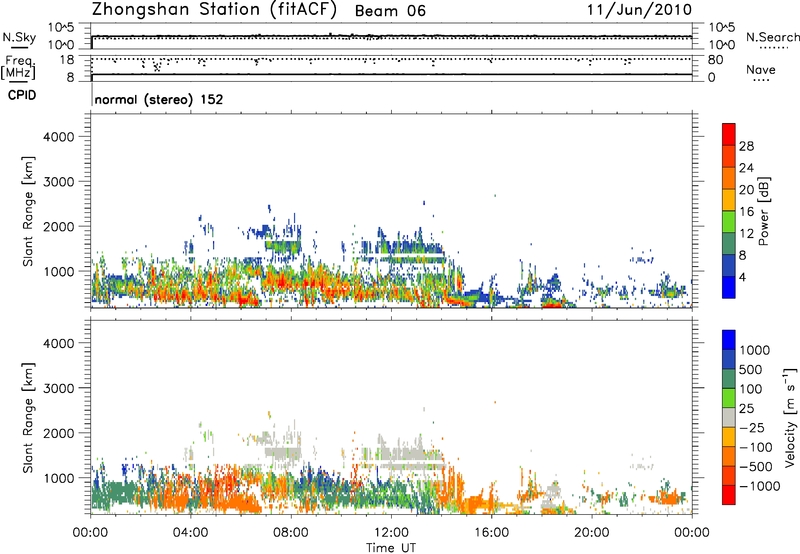Click the 'Velocity [m s-1]' colorbar title

[790, 417]
